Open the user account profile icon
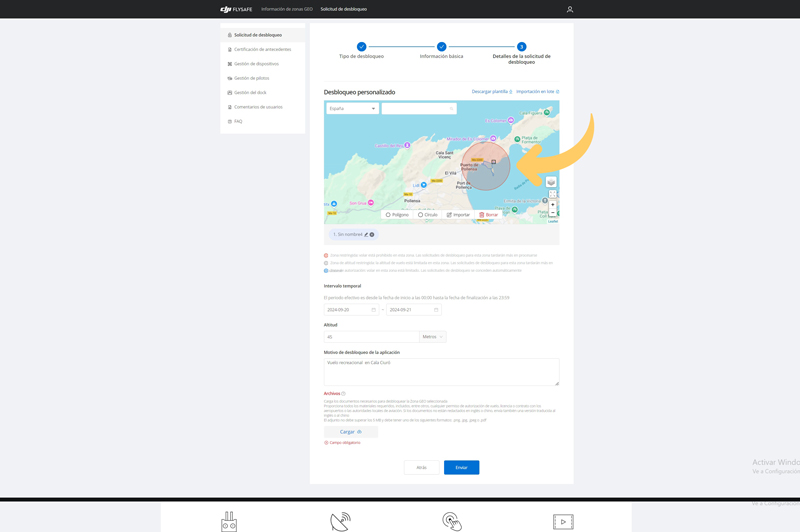Image resolution: width=800 pixels, height=532 pixels. [570, 9]
